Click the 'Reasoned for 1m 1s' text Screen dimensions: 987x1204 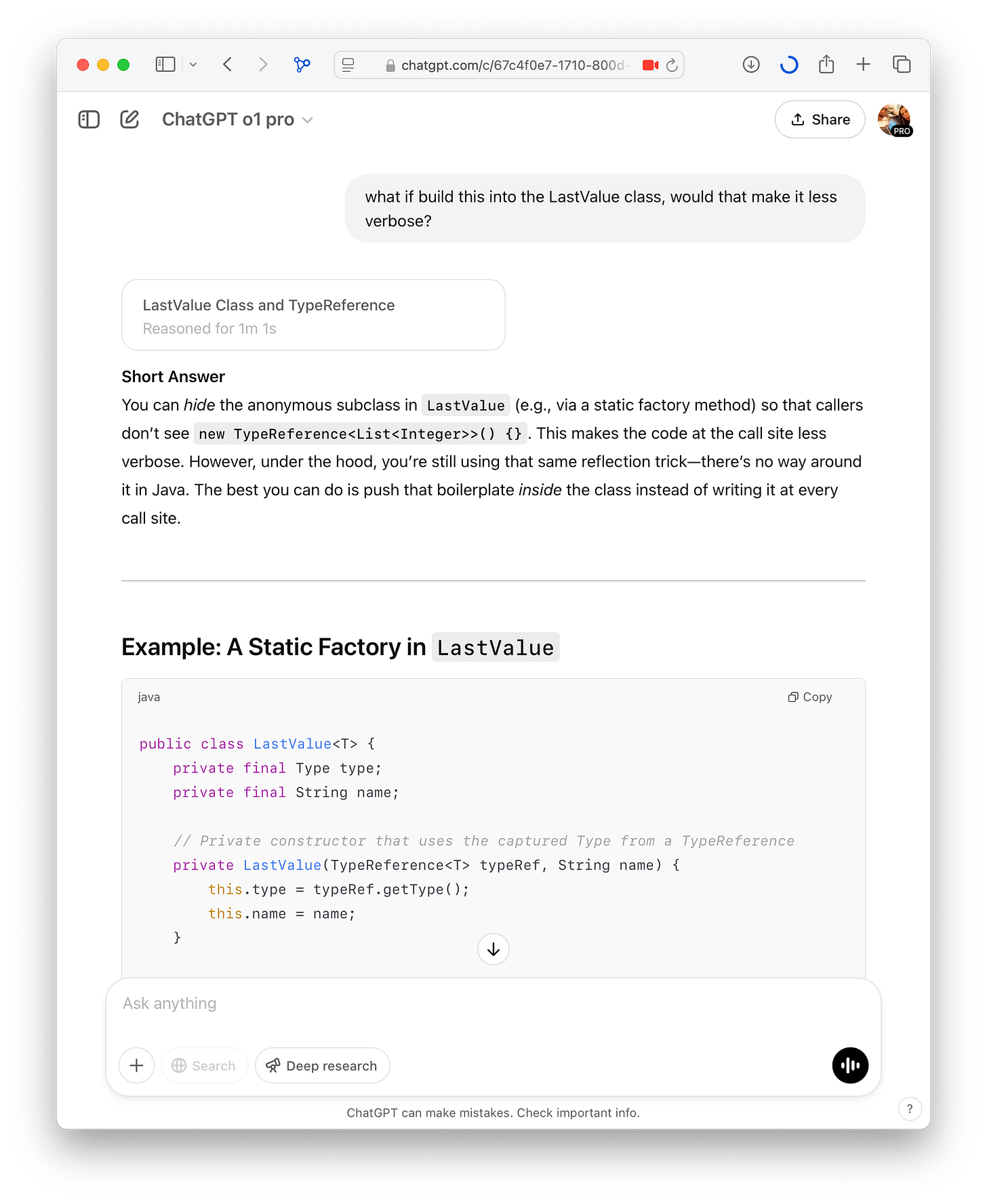coord(209,329)
